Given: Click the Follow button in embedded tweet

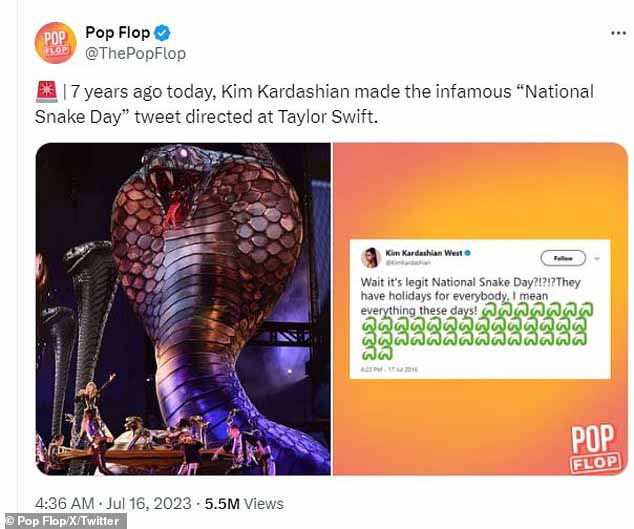Looking at the screenshot, I should [x=563, y=258].
